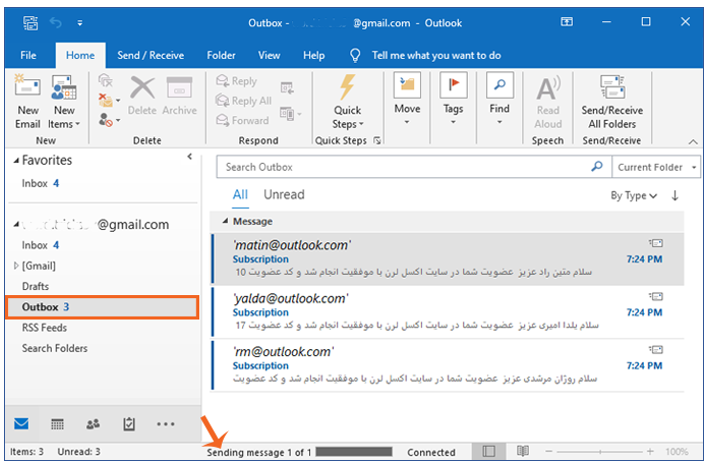Collapse the Message group header
Screen dimensions: 712x468
click(x=225, y=221)
